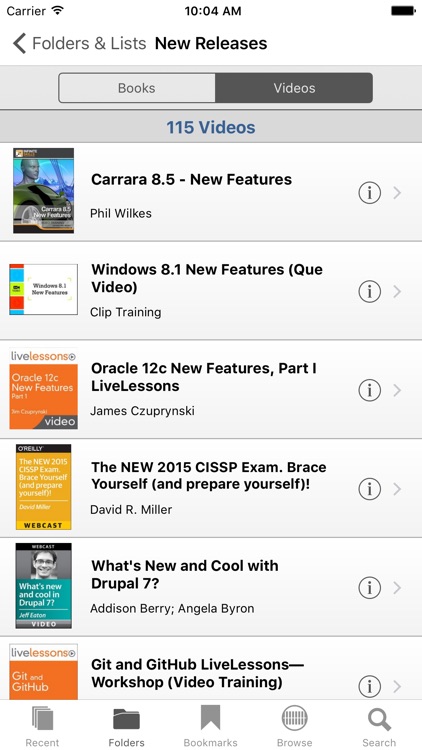Click authors 'Addison Berry; Angela Byron'
Viewport: 422px width, 750px height.
coord(172,608)
